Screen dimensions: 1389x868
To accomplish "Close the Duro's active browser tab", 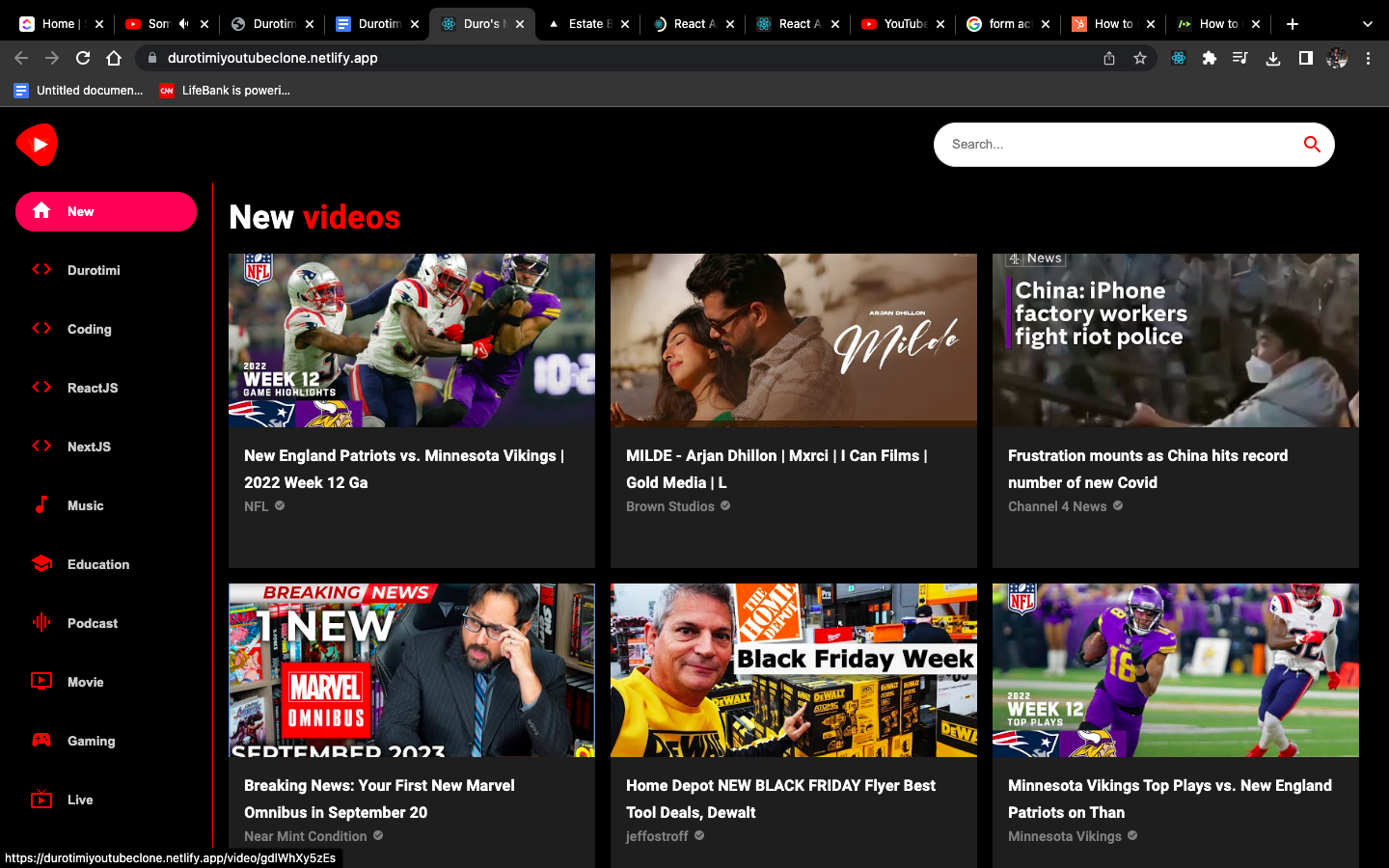I will click(x=520, y=24).
